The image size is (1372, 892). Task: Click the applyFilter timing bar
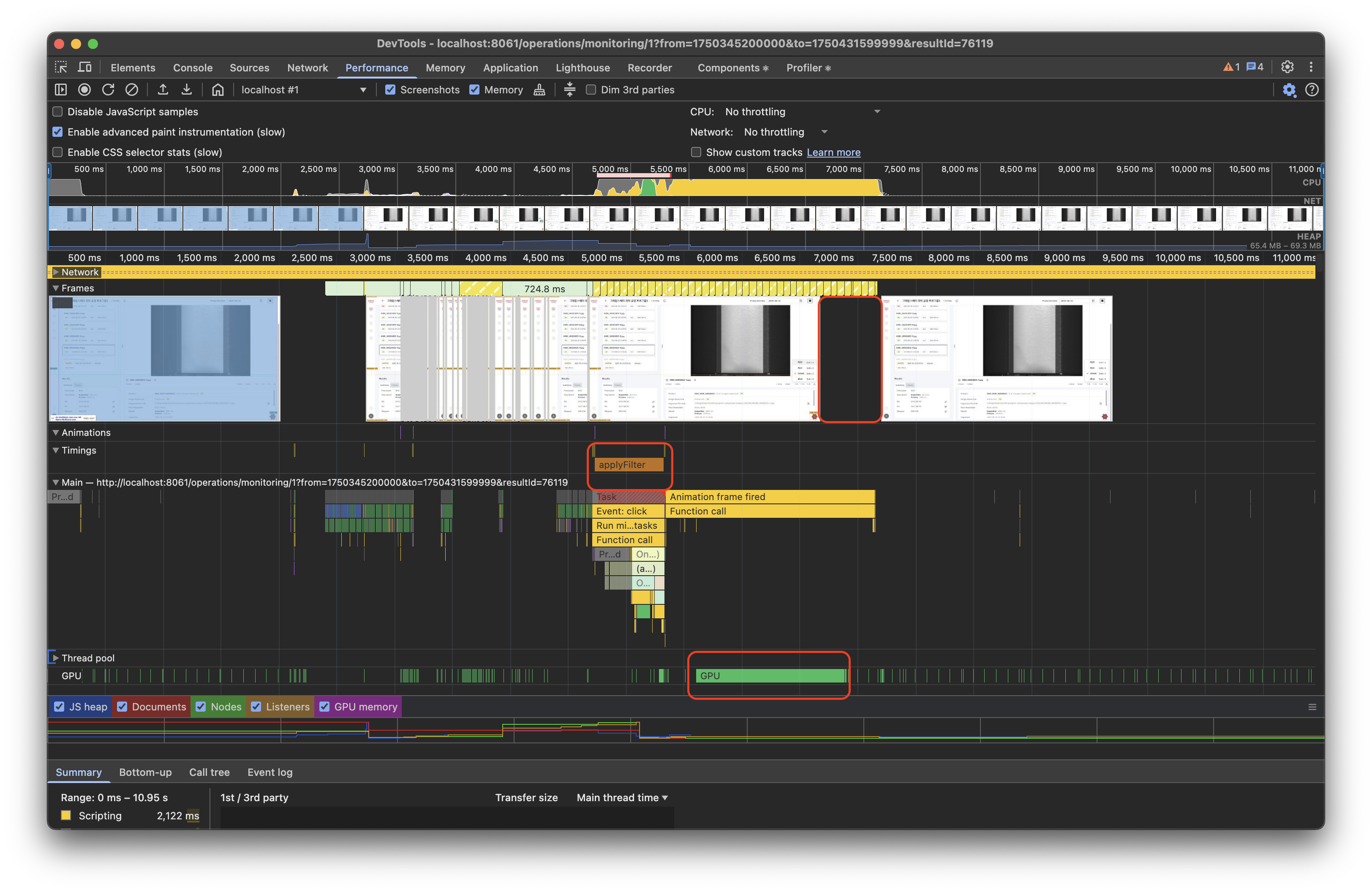tap(629, 465)
